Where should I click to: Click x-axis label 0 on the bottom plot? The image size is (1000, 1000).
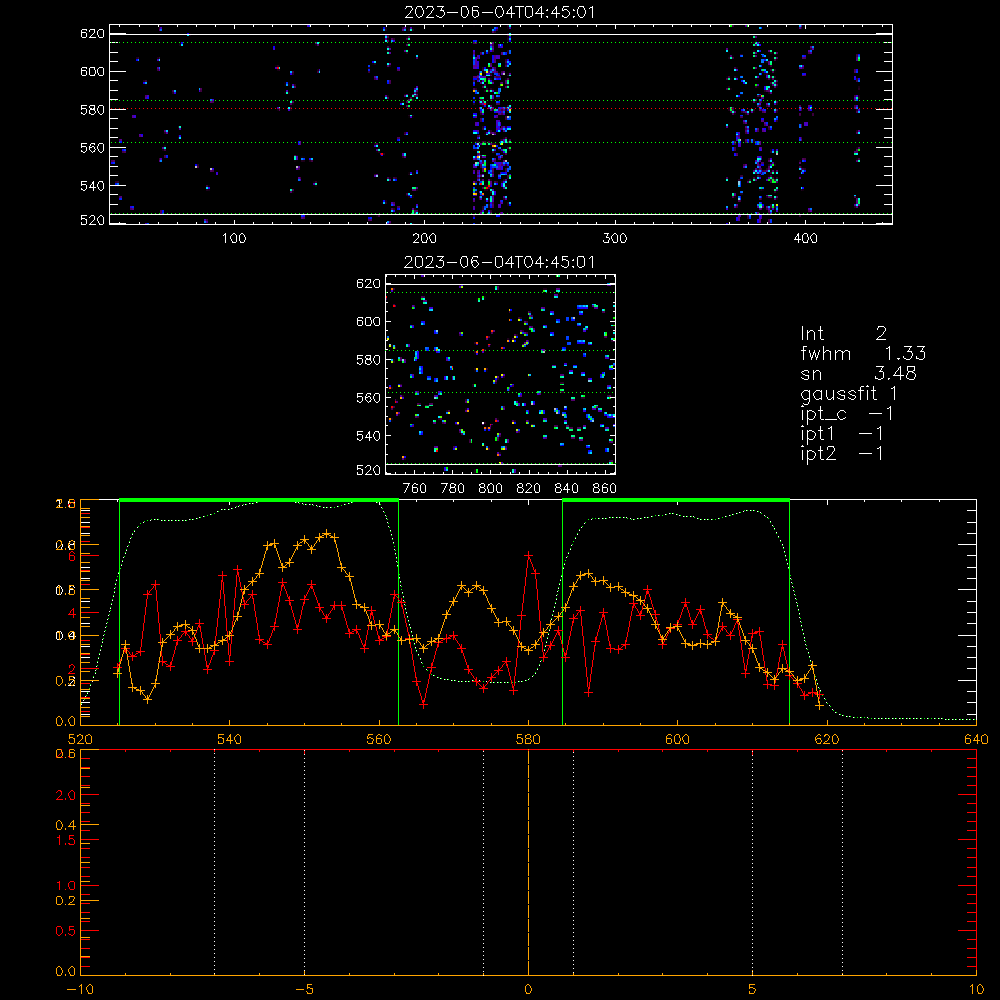(528, 989)
